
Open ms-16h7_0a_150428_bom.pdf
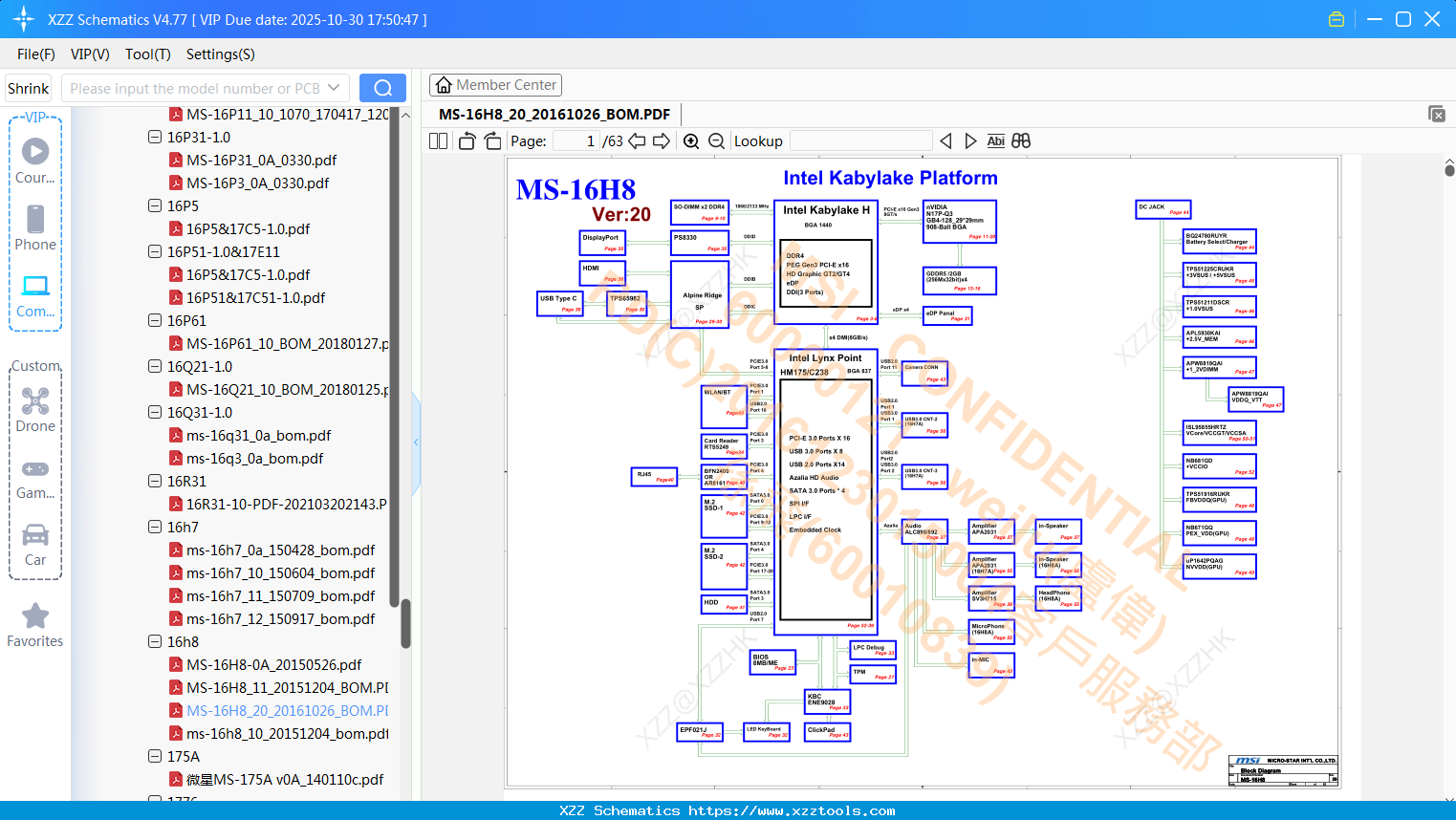tap(280, 550)
